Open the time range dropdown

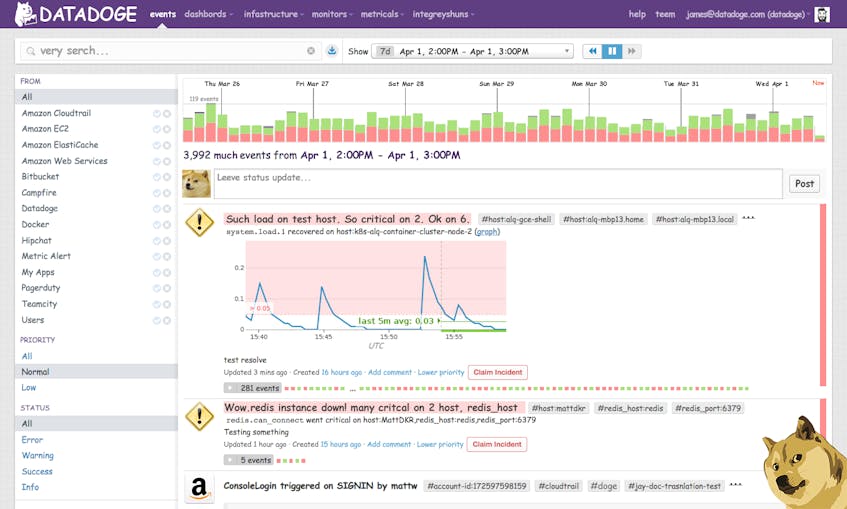pyautogui.click(x=473, y=51)
